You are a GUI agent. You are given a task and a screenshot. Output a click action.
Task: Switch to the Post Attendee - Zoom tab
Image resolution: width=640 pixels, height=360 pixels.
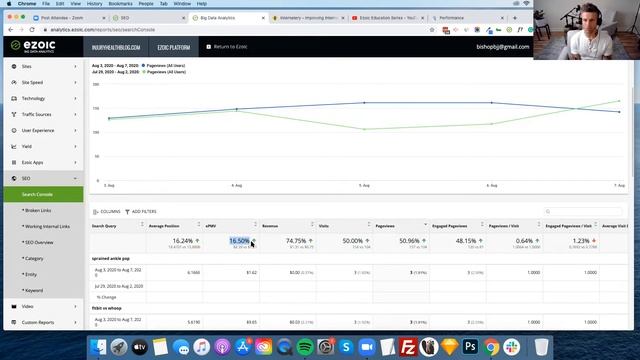click(69, 18)
